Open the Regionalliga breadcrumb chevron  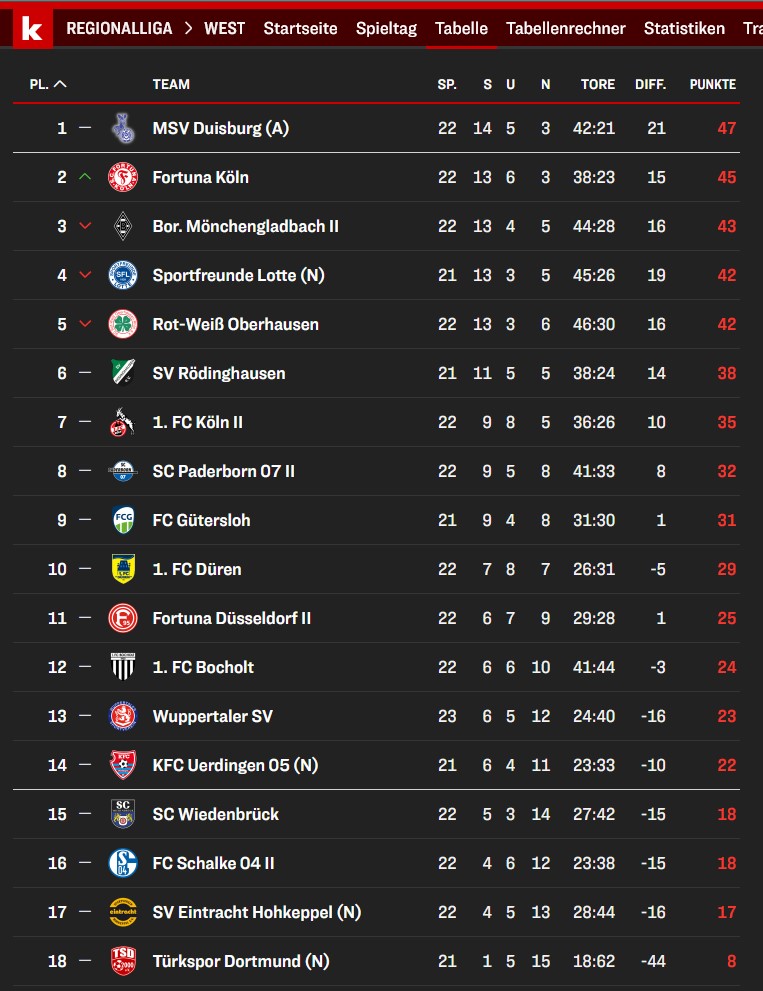188,28
